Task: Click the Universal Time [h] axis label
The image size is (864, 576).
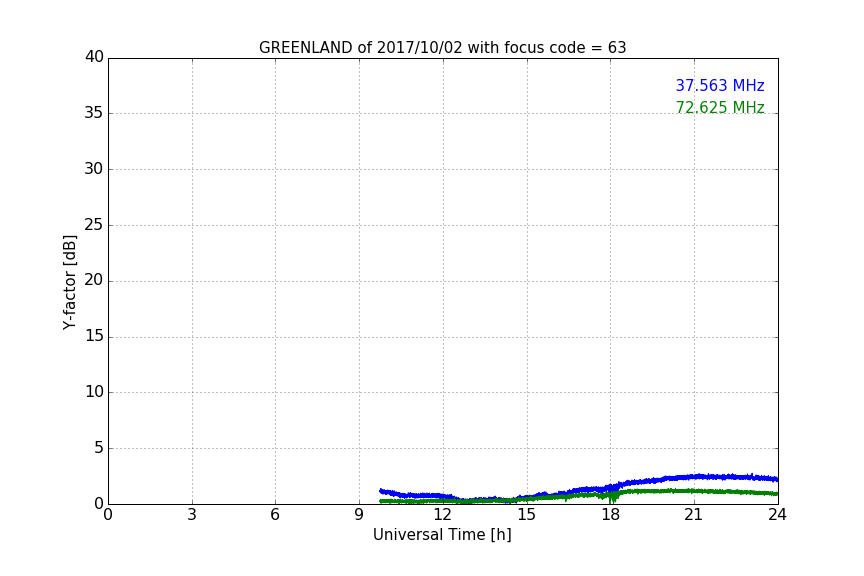Action: pos(442,535)
